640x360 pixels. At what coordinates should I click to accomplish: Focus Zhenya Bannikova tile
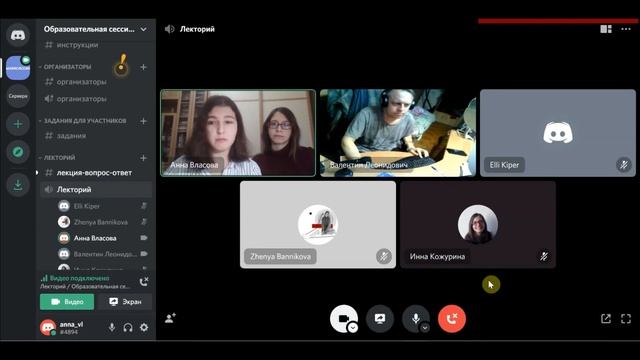[318, 224]
